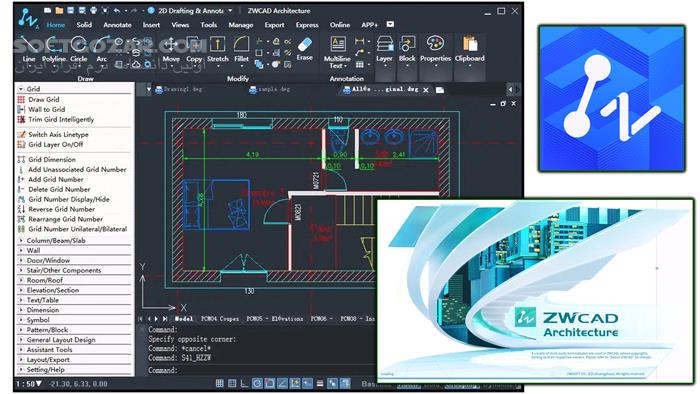The image size is (700, 394).
Task: Toggle Lineweight display in status bar
Action: pos(320,383)
